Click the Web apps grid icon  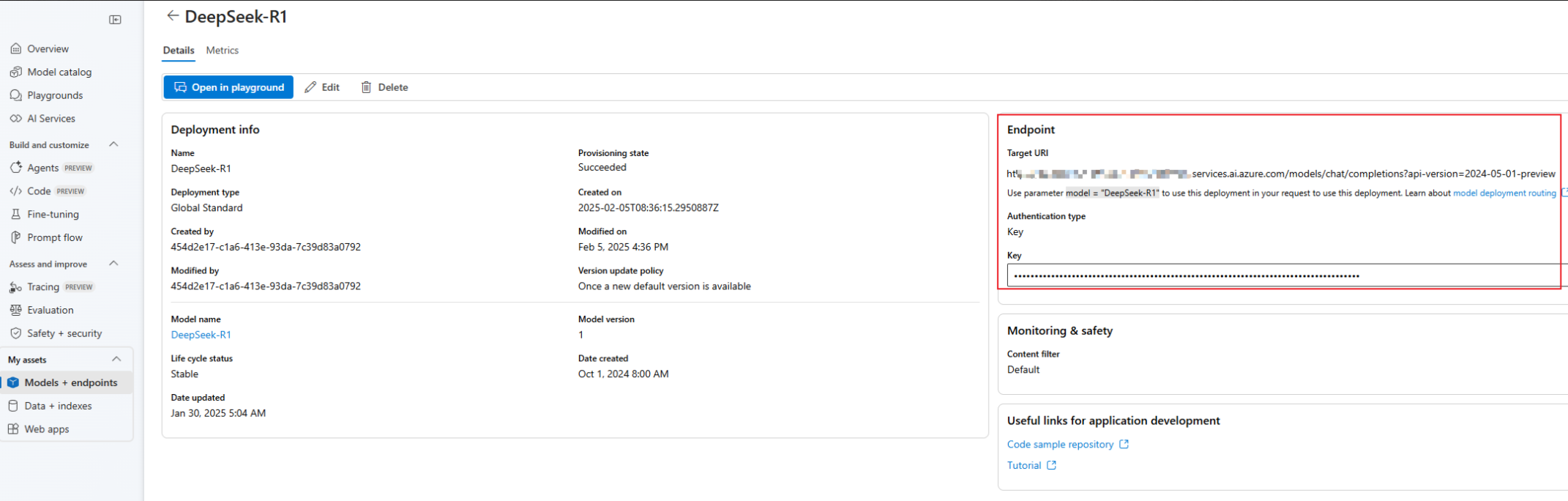point(13,429)
